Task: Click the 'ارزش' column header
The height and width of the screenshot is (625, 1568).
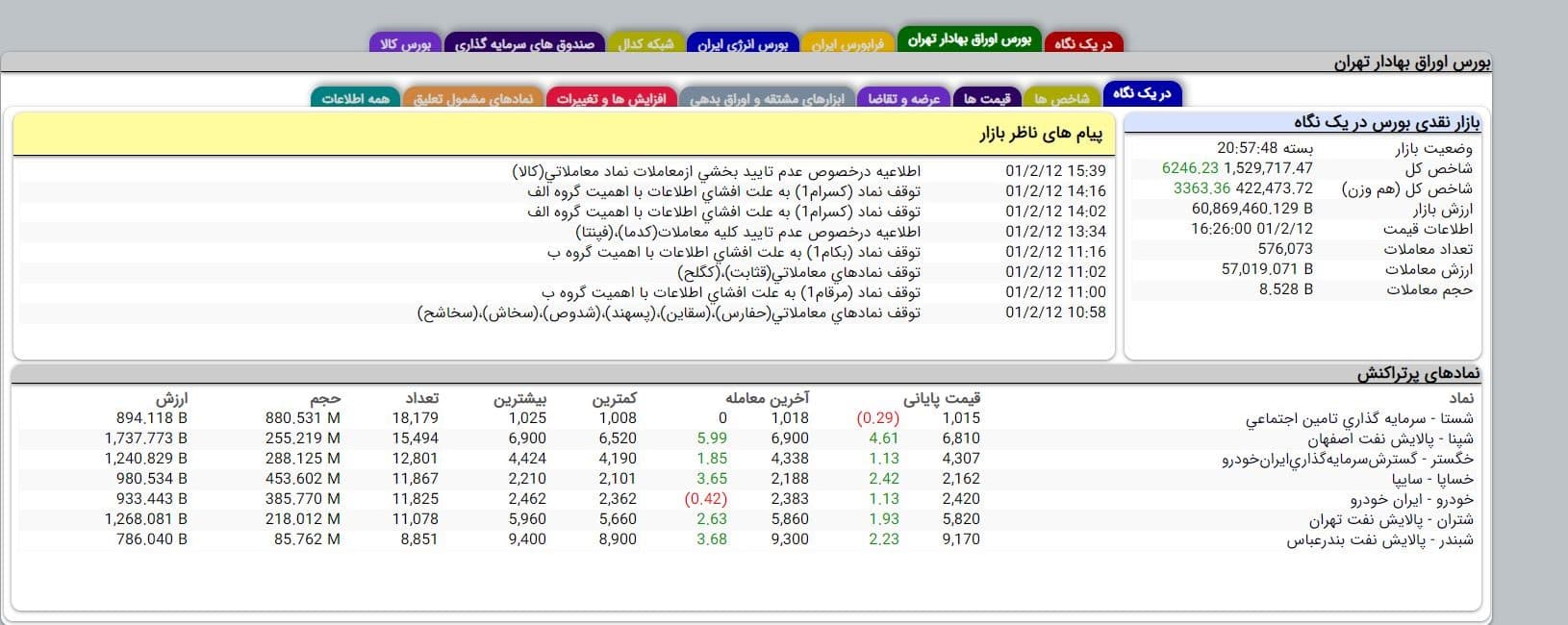Action: (x=172, y=398)
